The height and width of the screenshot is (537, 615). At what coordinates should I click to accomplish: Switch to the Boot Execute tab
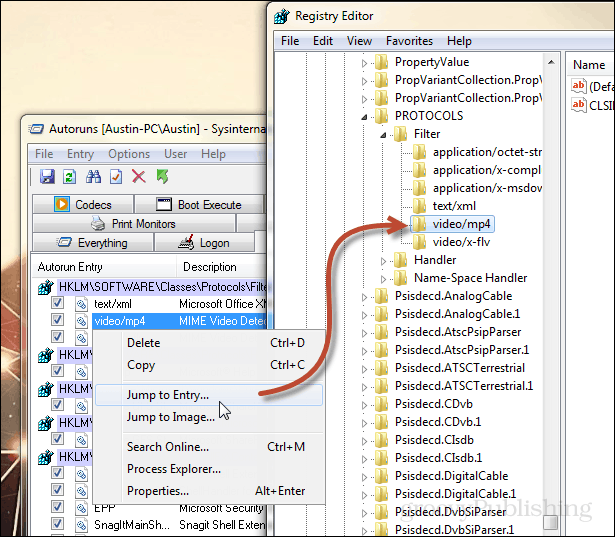tap(199, 204)
